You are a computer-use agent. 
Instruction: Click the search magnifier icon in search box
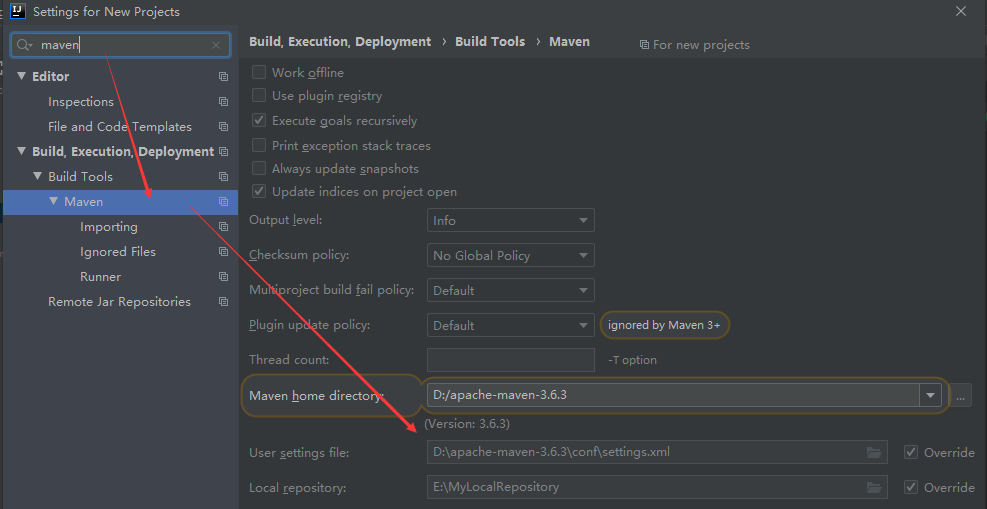click(x=25, y=45)
